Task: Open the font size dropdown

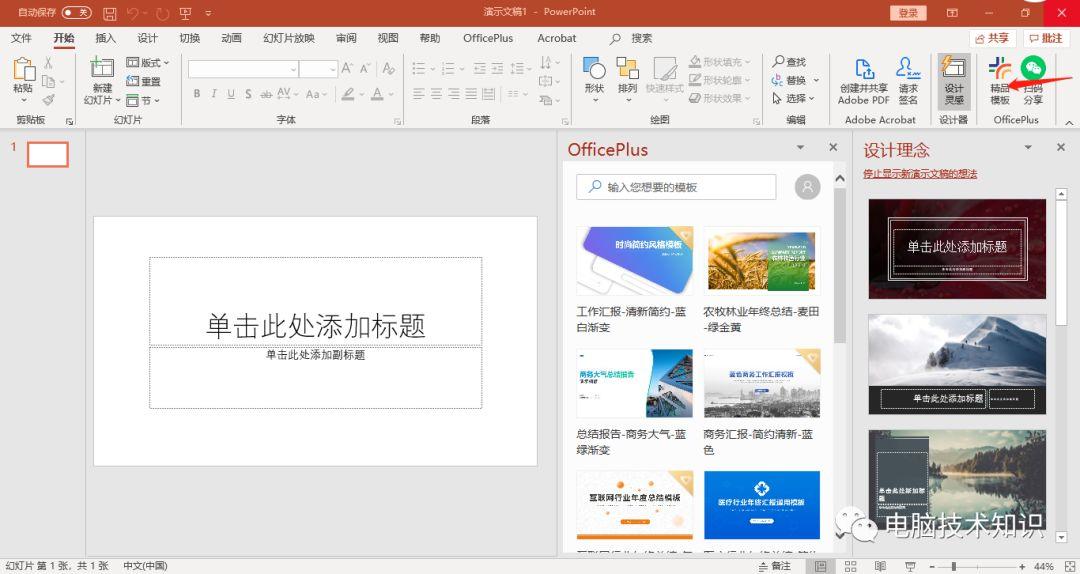Action: (x=333, y=69)
